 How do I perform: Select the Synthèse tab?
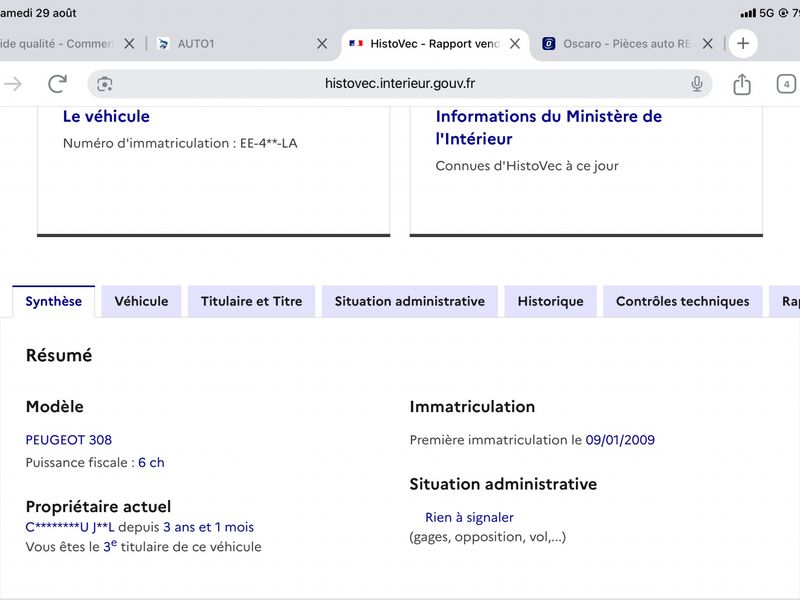pyautogui.click(x=54, y=302)
